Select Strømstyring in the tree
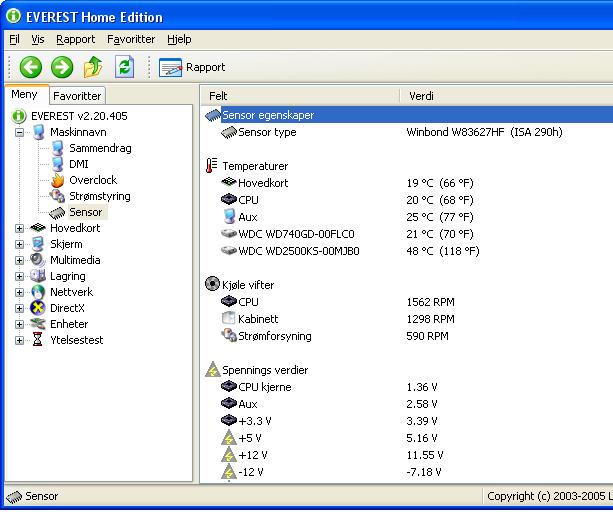Screen dimensions: 613x512 (100, 196)
